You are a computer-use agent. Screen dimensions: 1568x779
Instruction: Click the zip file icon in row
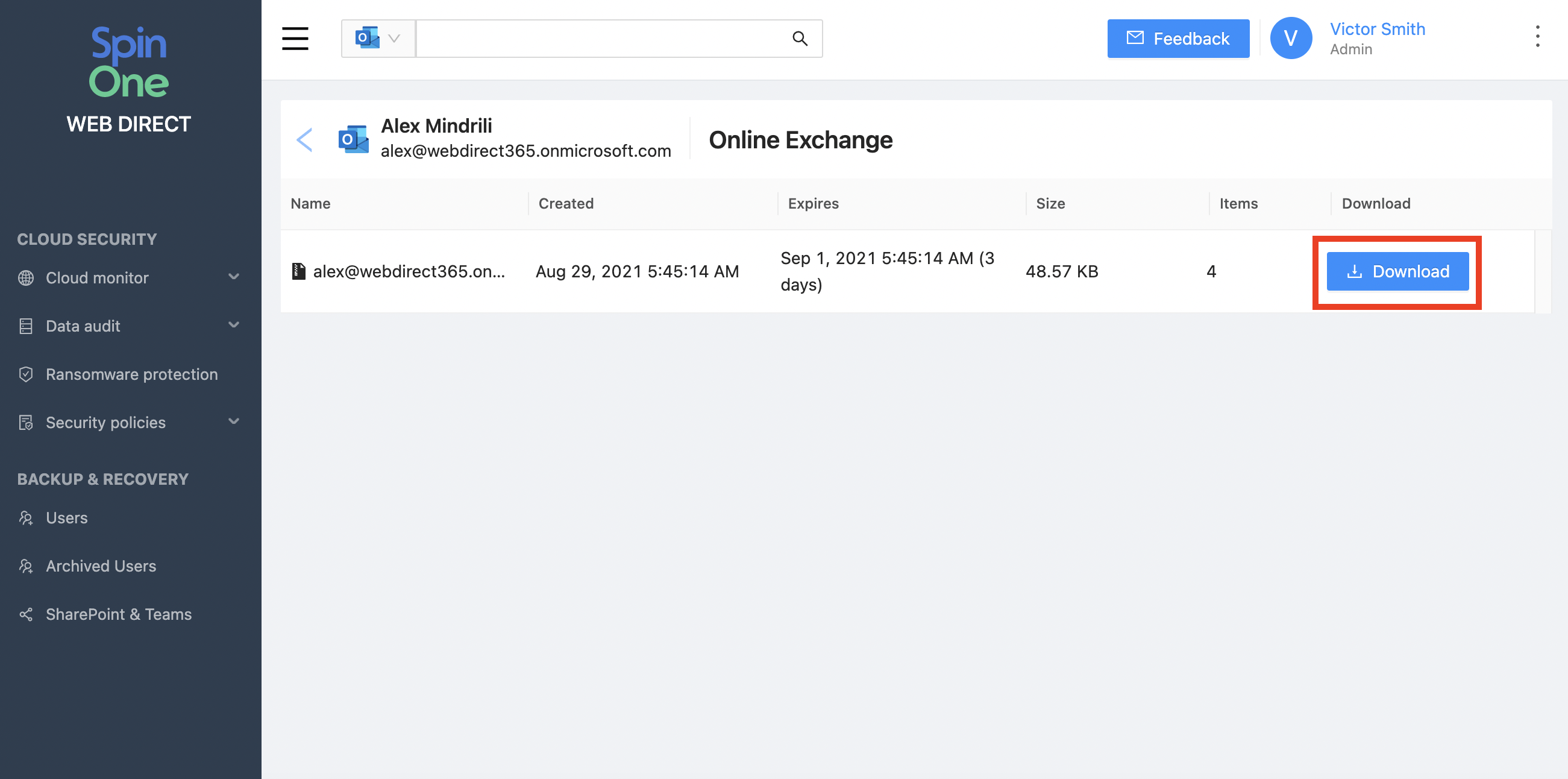[x=298, y=271]
